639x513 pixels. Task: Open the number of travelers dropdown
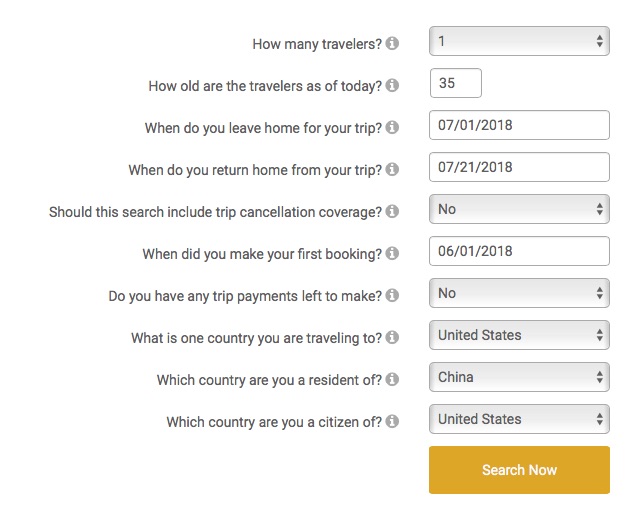[x=519, y=41]
